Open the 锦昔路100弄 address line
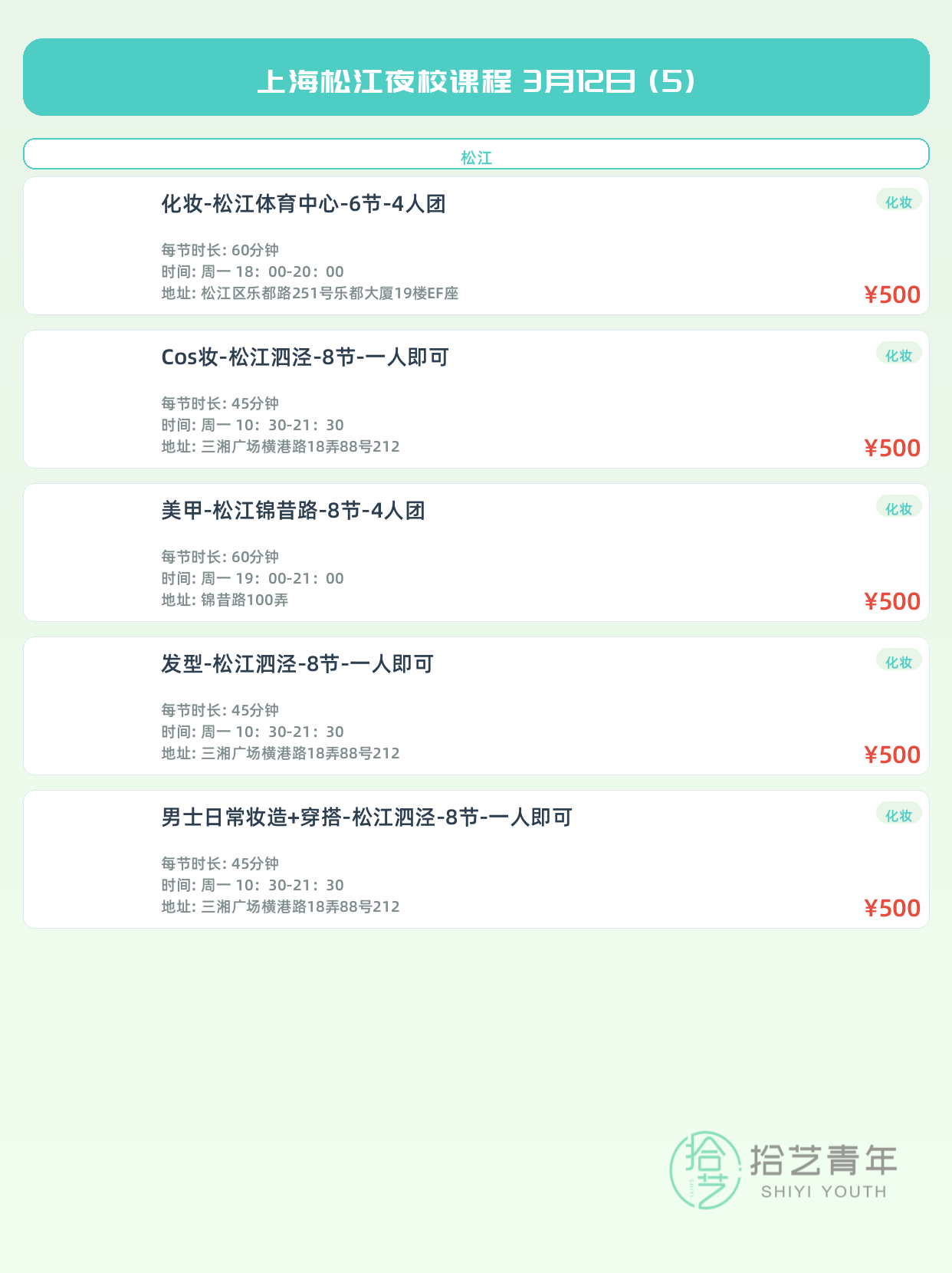The width and height of the screenshot is (952, 1273). (x=225, y=600)
